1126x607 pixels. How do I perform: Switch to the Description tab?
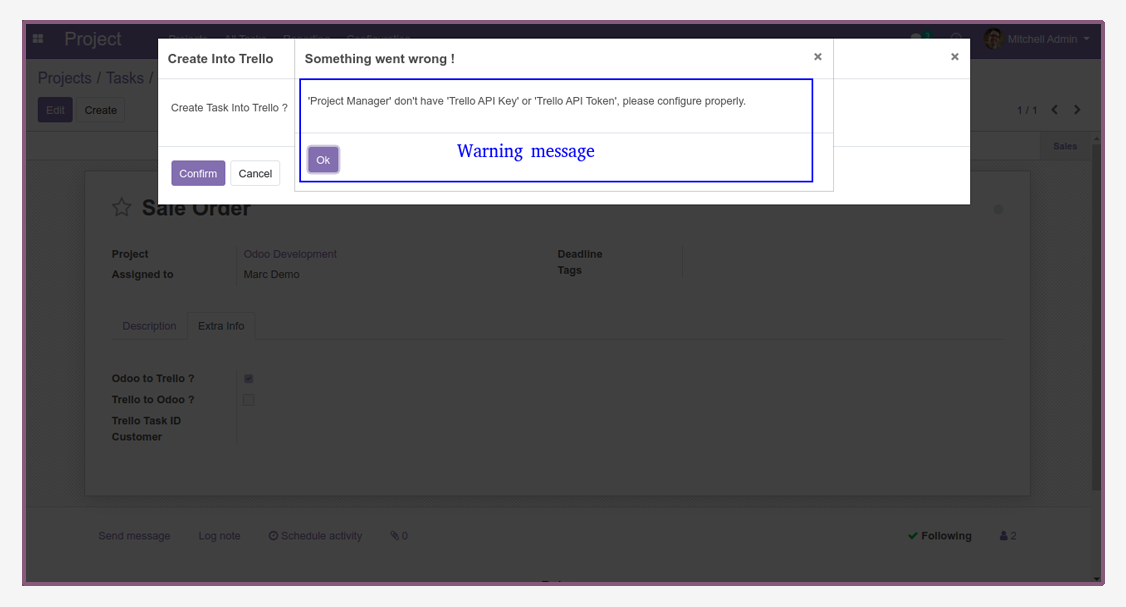(x=149, y=326)
